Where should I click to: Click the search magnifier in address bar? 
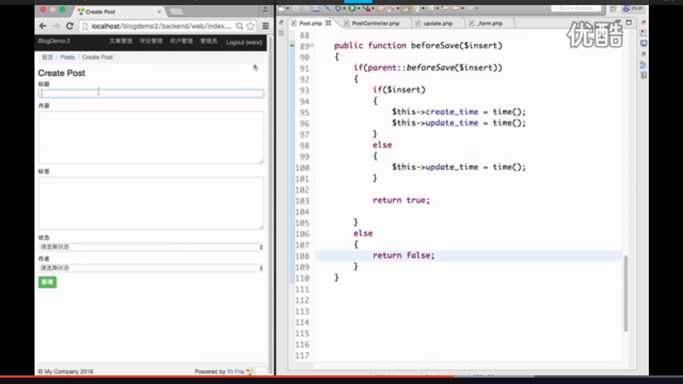point(239,26)
